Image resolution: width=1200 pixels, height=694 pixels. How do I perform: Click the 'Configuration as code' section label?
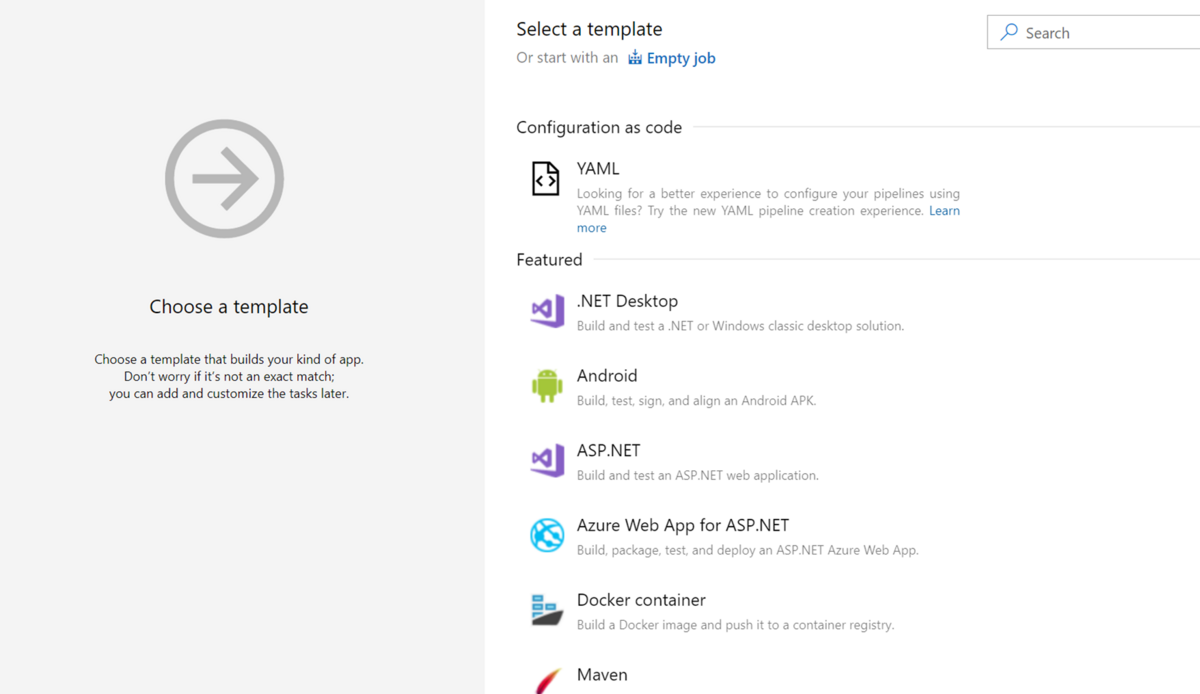coord(599,128)
